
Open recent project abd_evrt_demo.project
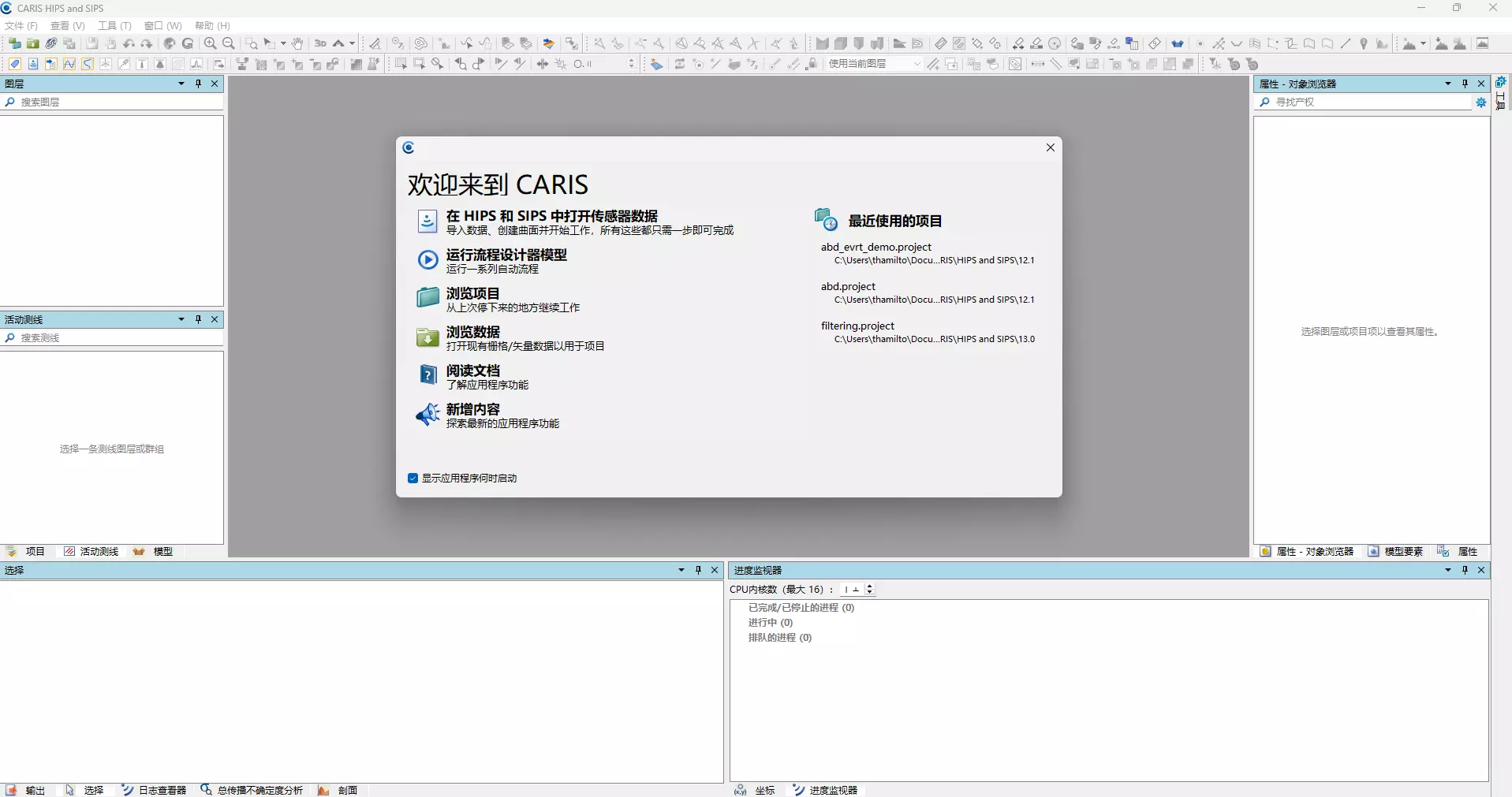coord(875,248)
